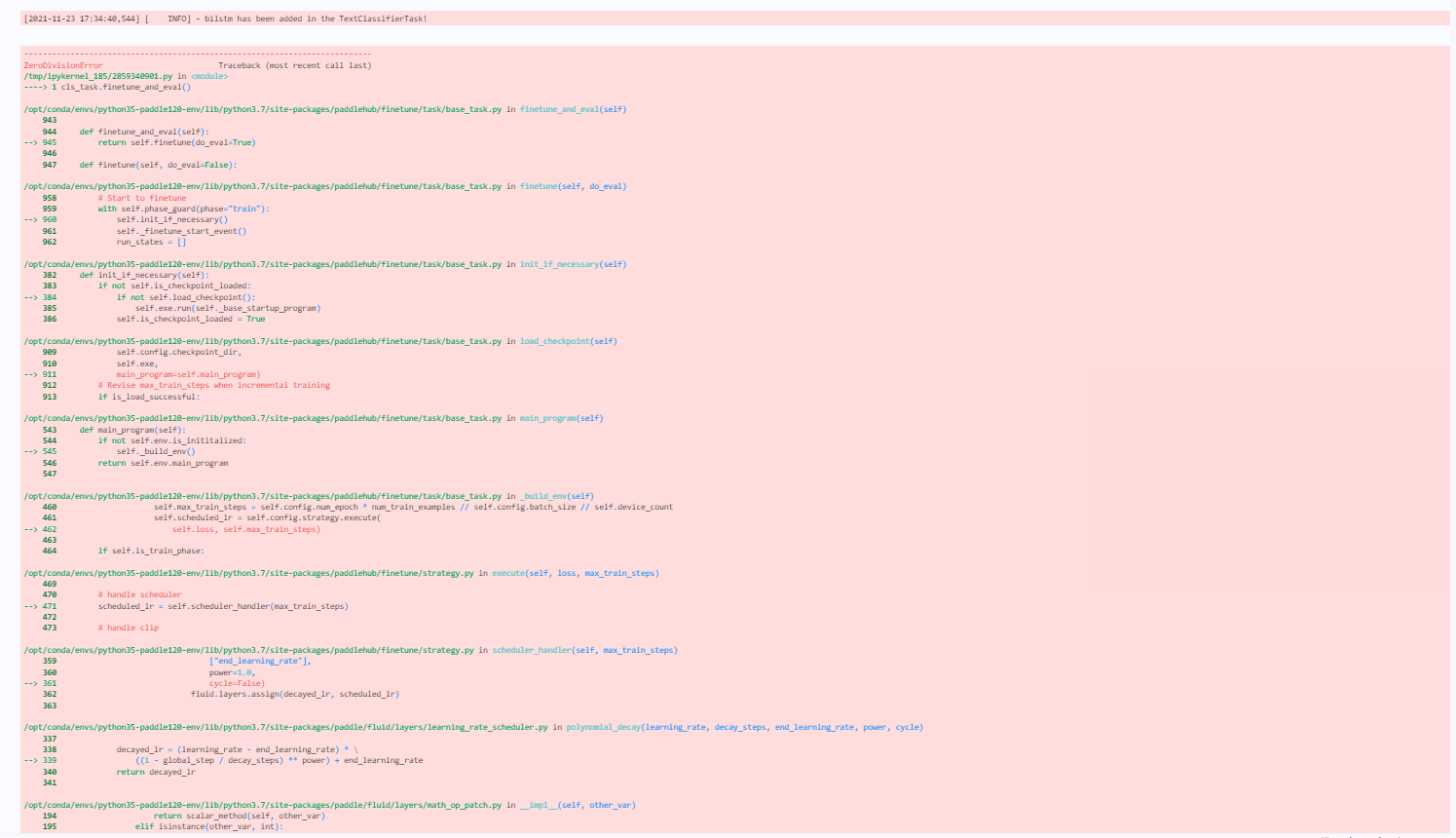Click the /tmp/ipykernel_185/2859340901.py file path

tap(98, 76)
